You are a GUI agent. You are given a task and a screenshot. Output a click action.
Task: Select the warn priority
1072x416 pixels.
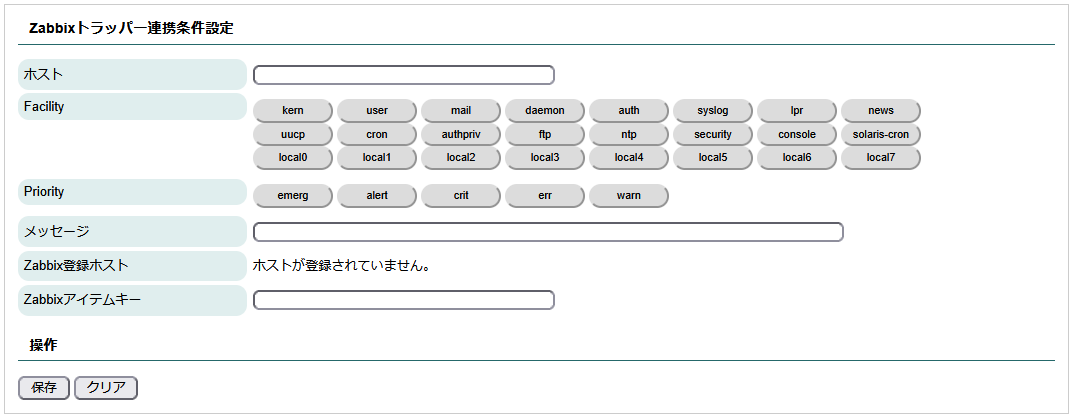point(629,196)
